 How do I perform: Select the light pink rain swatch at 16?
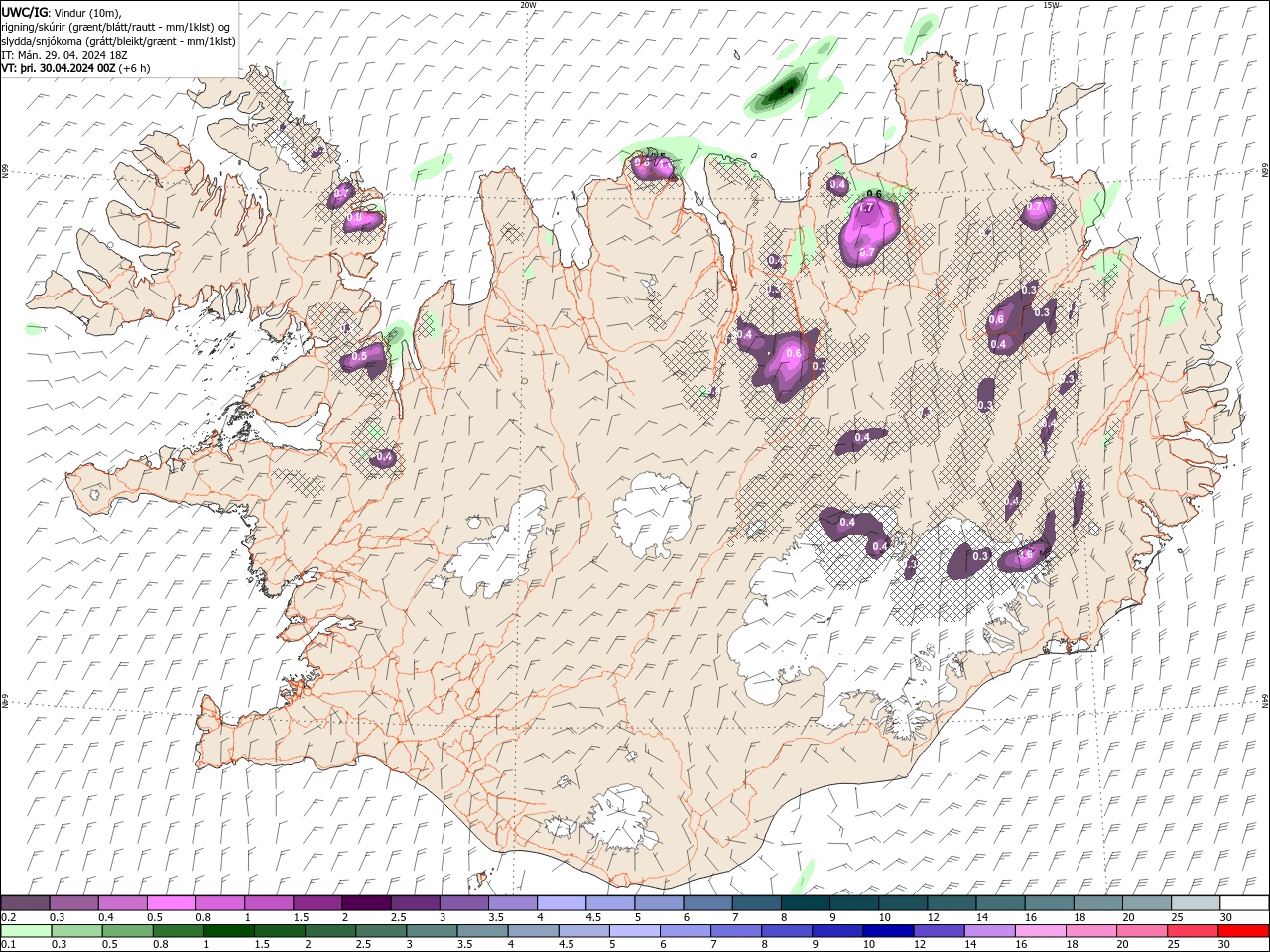pyautogui.click(x=1039, y=931)
